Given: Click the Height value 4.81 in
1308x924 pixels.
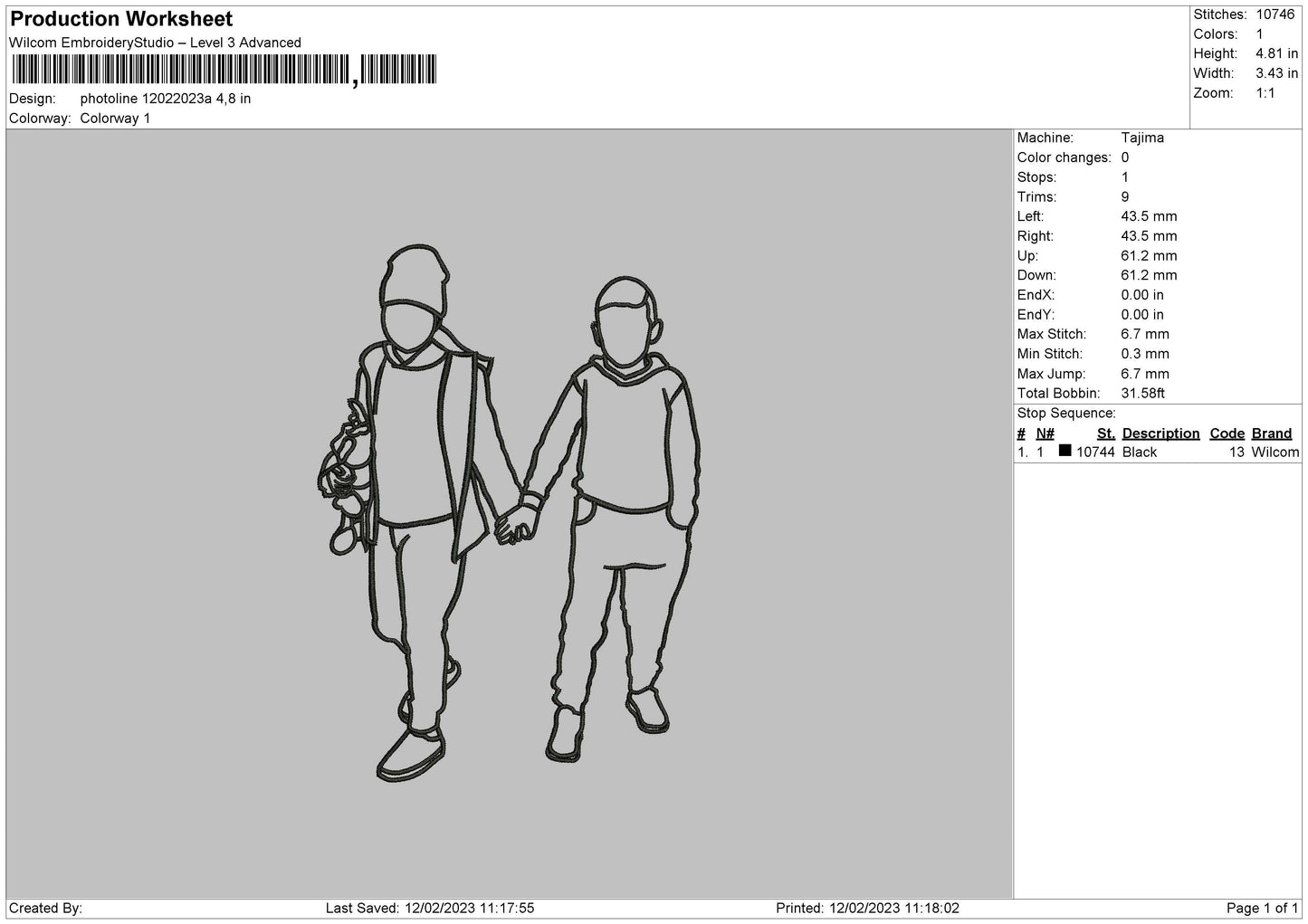Looking at the screenshot, I should click(x=1276, y=54).
